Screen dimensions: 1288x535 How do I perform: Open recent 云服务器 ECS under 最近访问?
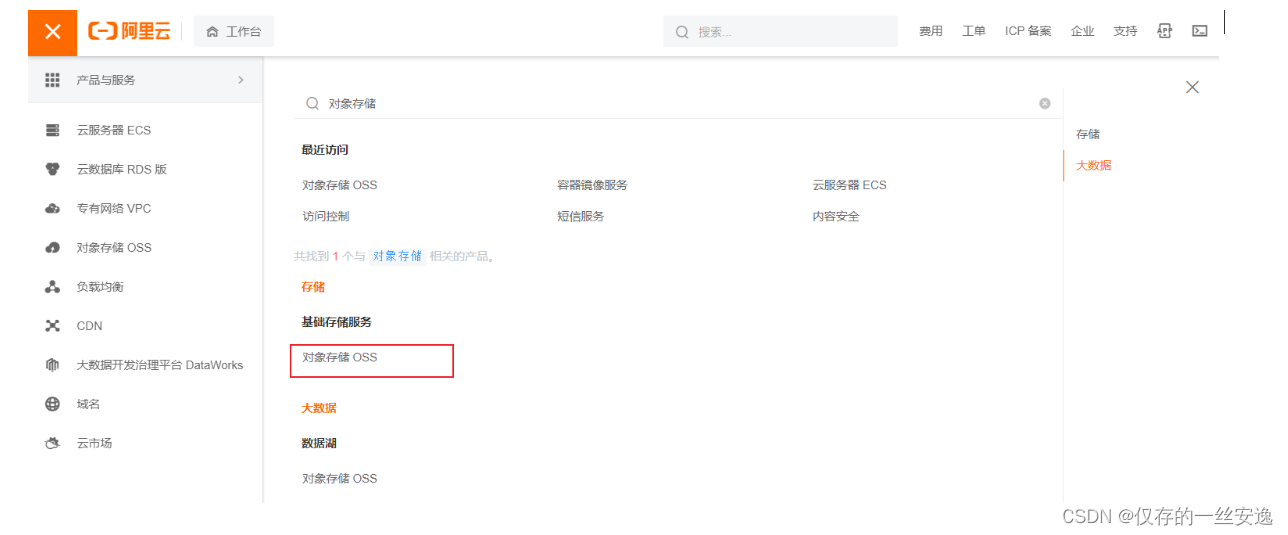pyautogui.click(x=850, y=185)
